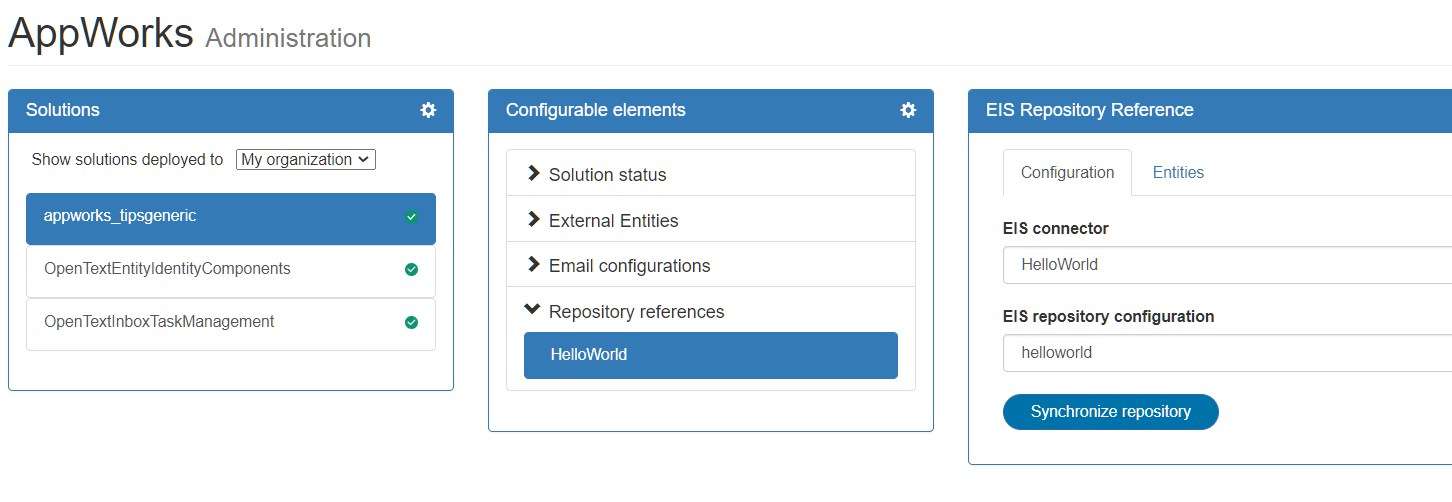The image size is (1452, 502).
Task: Click the Synchronize repository button
Action: pyautogui.click(x=1110, y=411)
